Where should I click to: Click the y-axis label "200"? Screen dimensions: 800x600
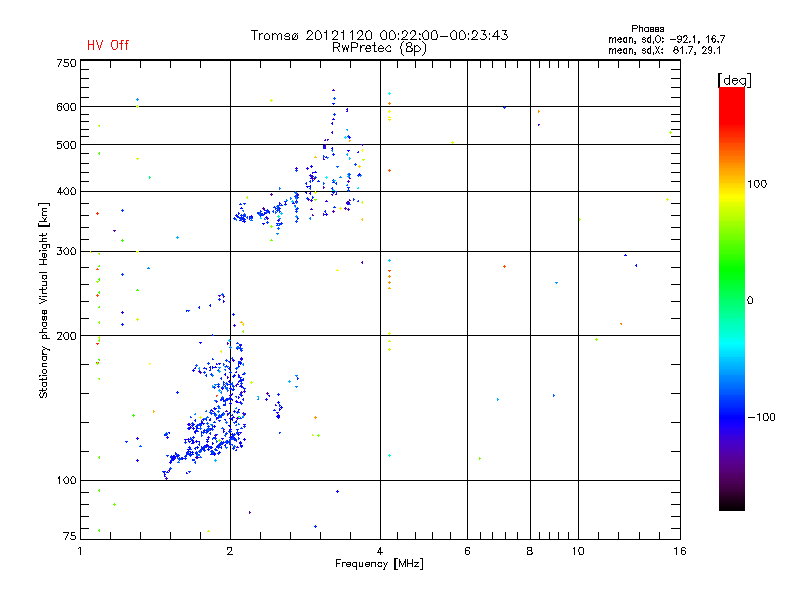coord(66,336)
